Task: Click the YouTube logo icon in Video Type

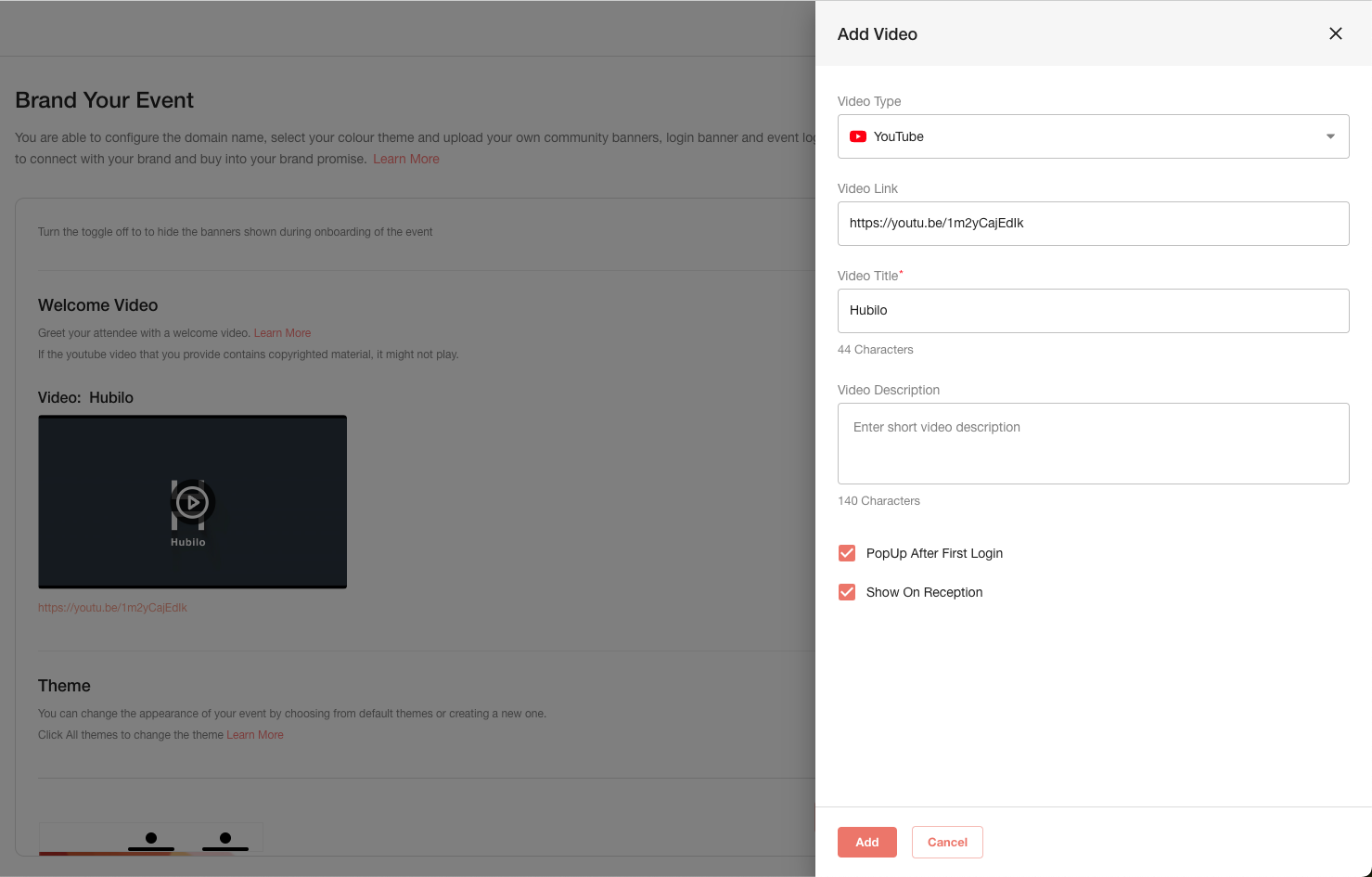Action: pos(858,136)
